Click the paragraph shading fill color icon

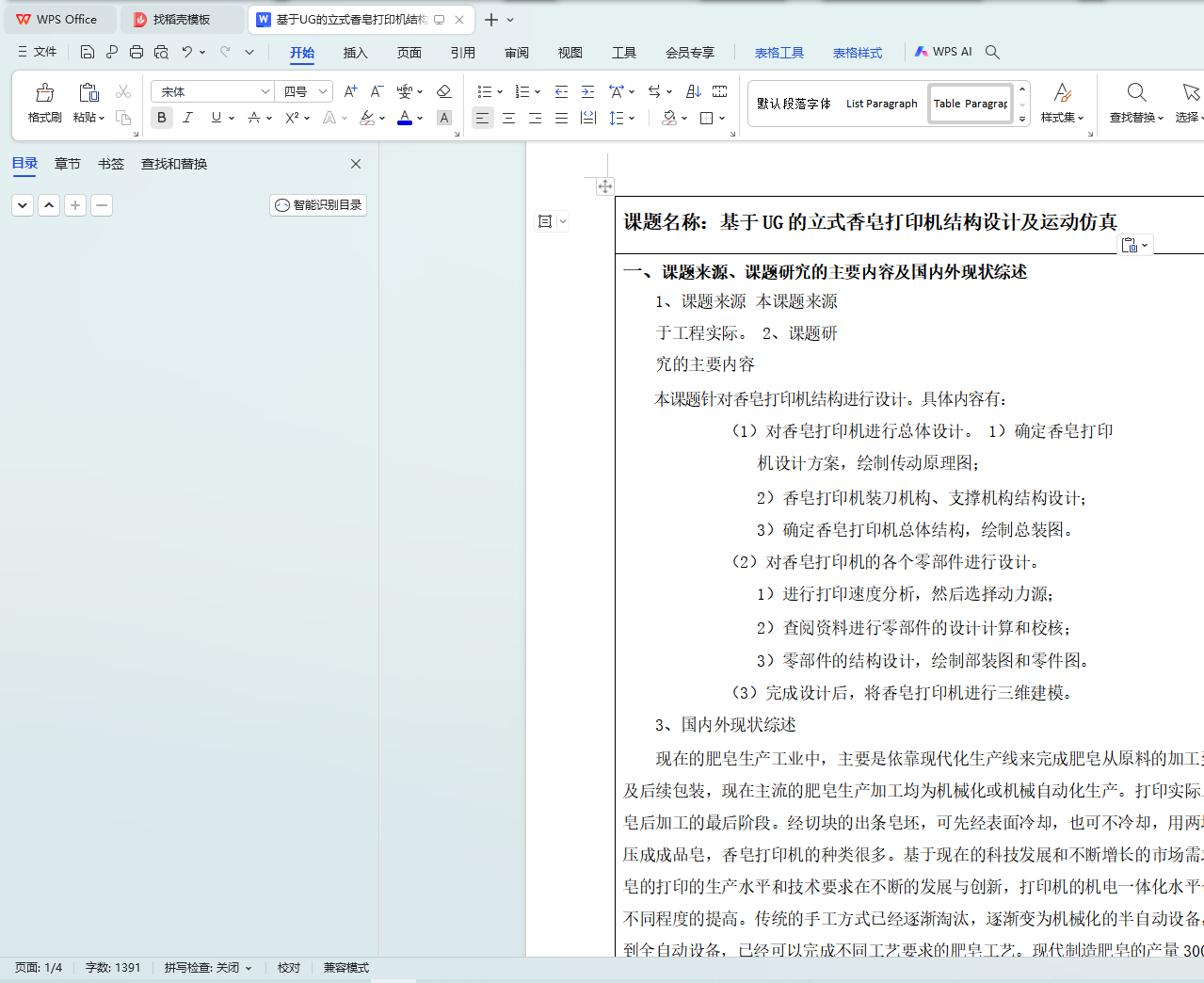click(669, 118)
